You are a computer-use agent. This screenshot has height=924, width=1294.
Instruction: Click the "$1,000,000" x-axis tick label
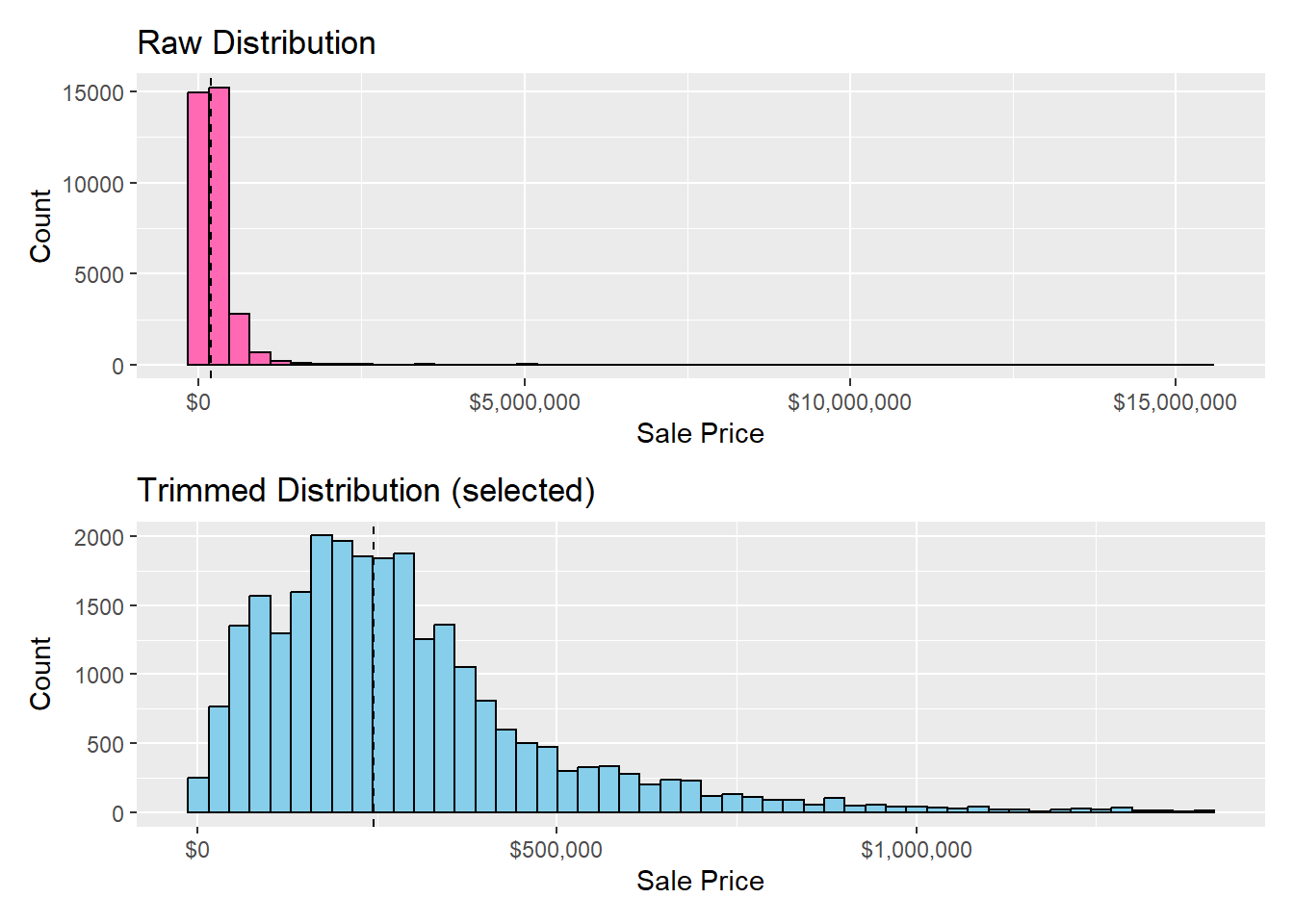click(x=916, y=850)
